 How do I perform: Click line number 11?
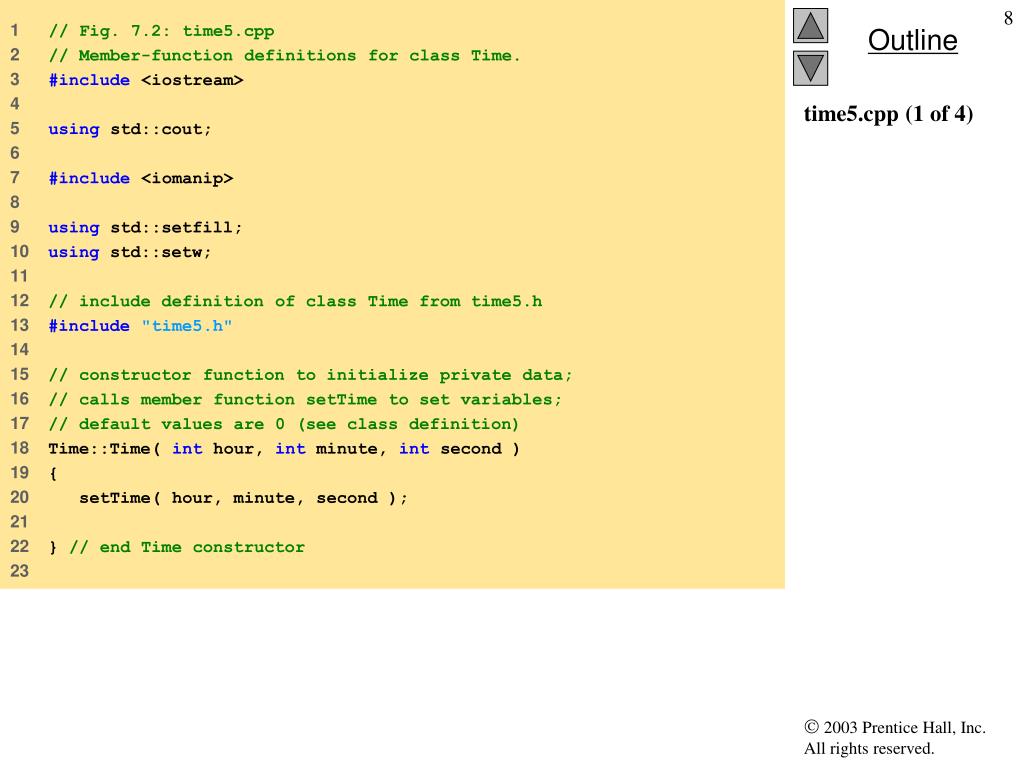click(20, 276)
